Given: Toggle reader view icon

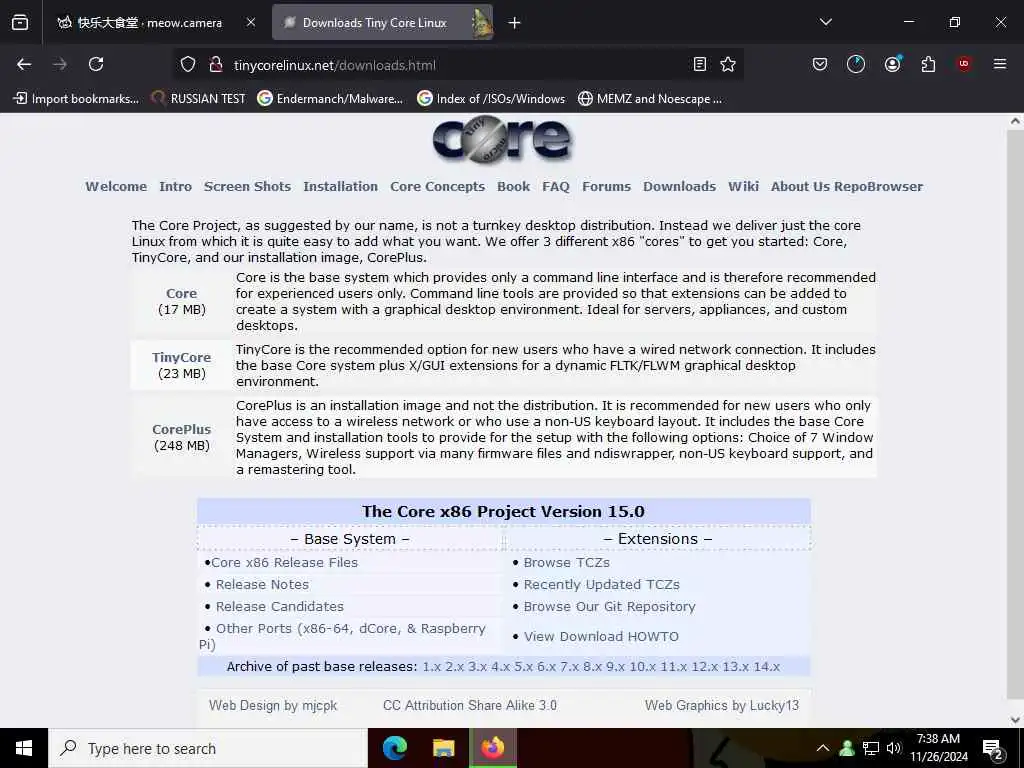Looking at the screenshot, I should pos(699,64).
